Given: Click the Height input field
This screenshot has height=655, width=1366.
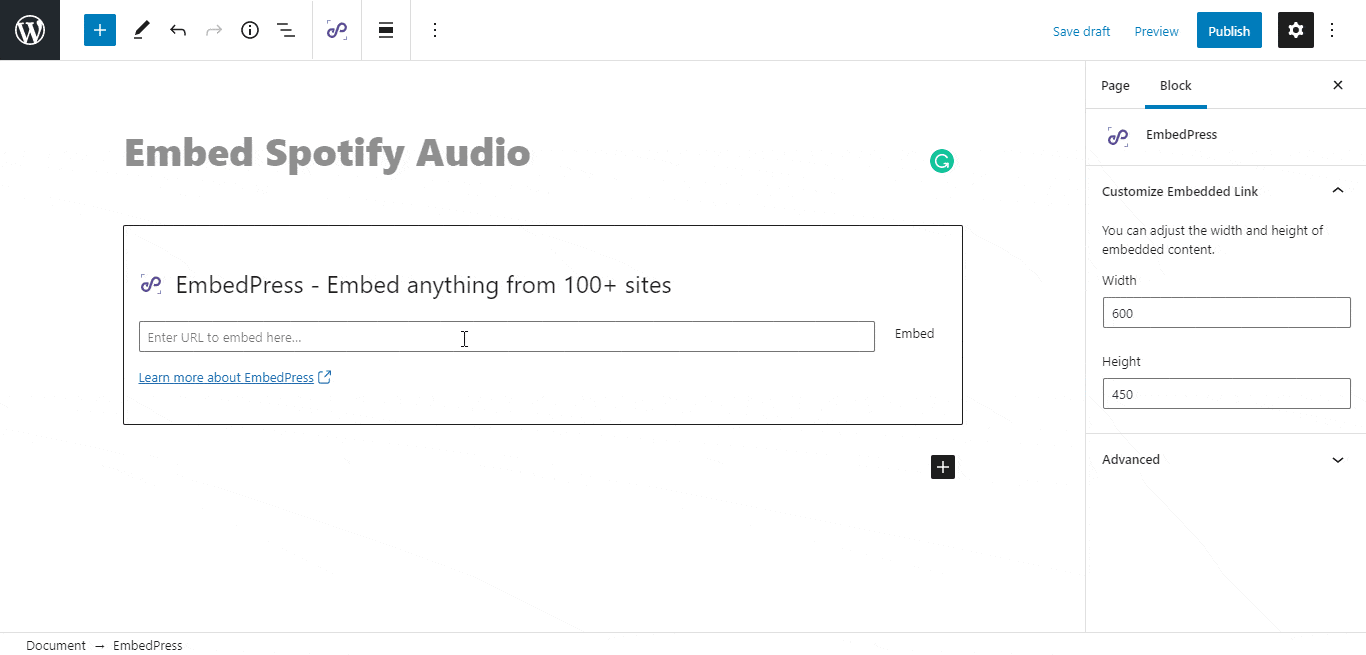Looking at the screenshot, I should (x=1226, y=394).
